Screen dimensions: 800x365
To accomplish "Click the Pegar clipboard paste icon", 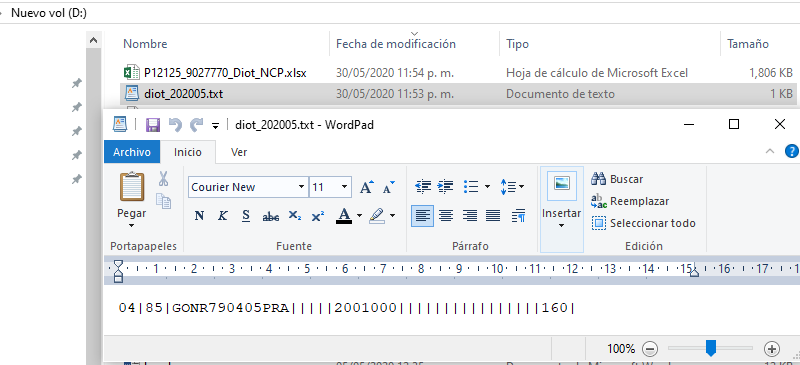I will [x=132, y=187].
